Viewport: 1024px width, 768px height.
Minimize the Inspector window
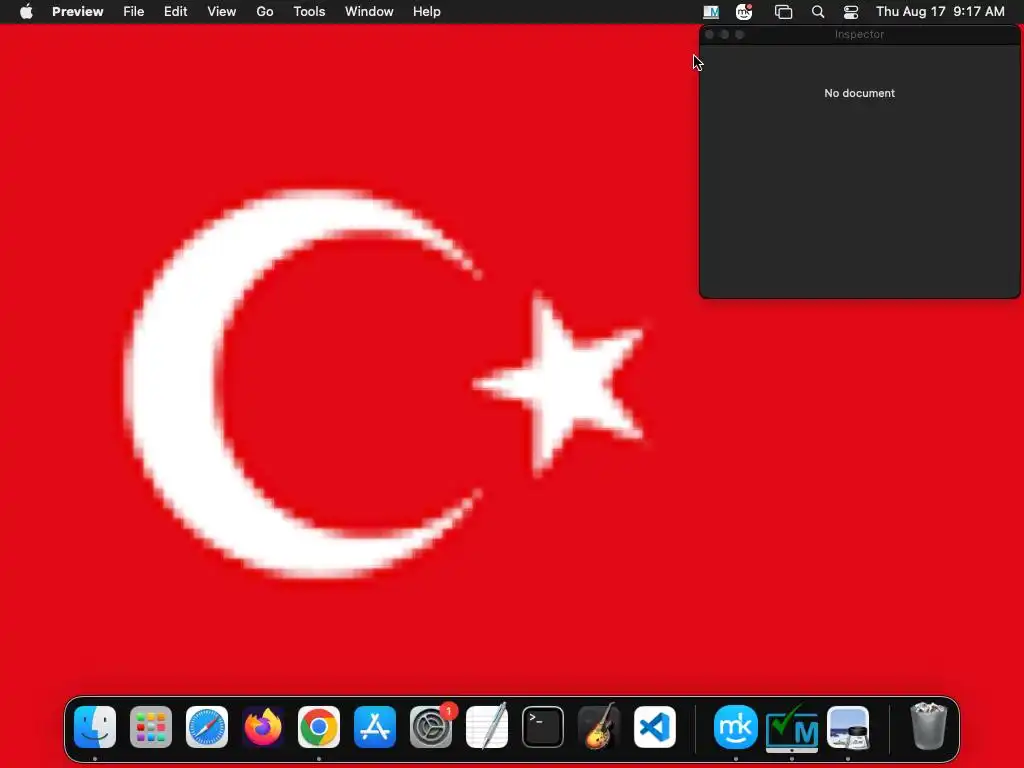click(x=724, y=35)
